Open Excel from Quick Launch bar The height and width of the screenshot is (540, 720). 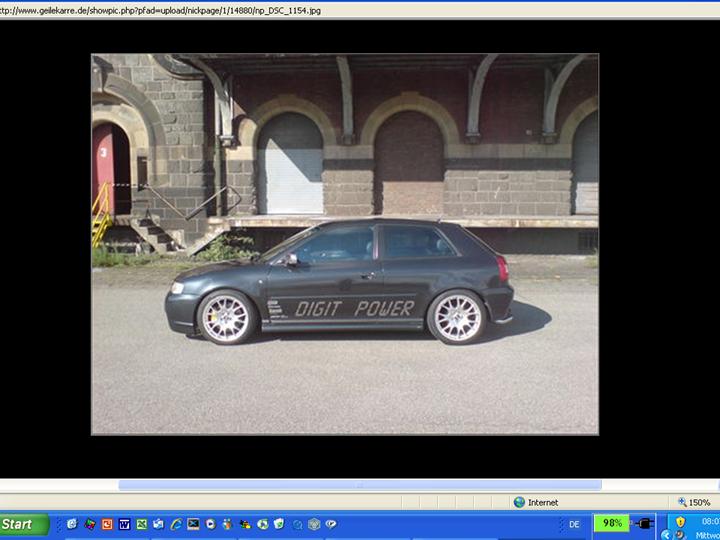tap(142, 524)
